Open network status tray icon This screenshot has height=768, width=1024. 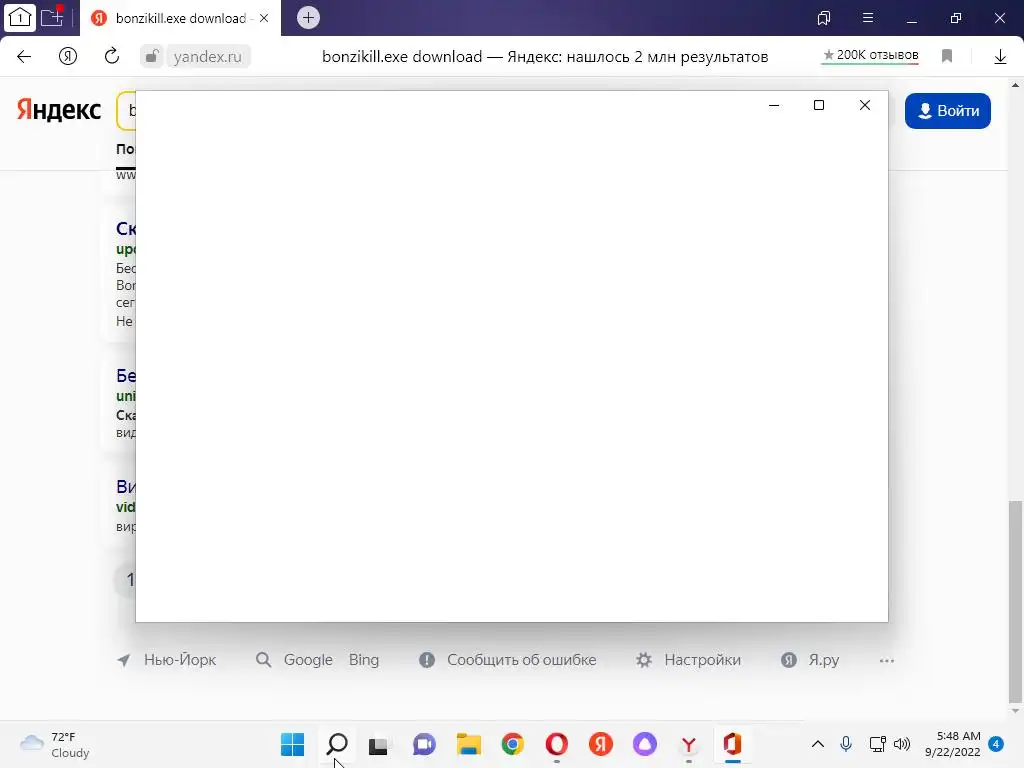click(x=878, y=744)
